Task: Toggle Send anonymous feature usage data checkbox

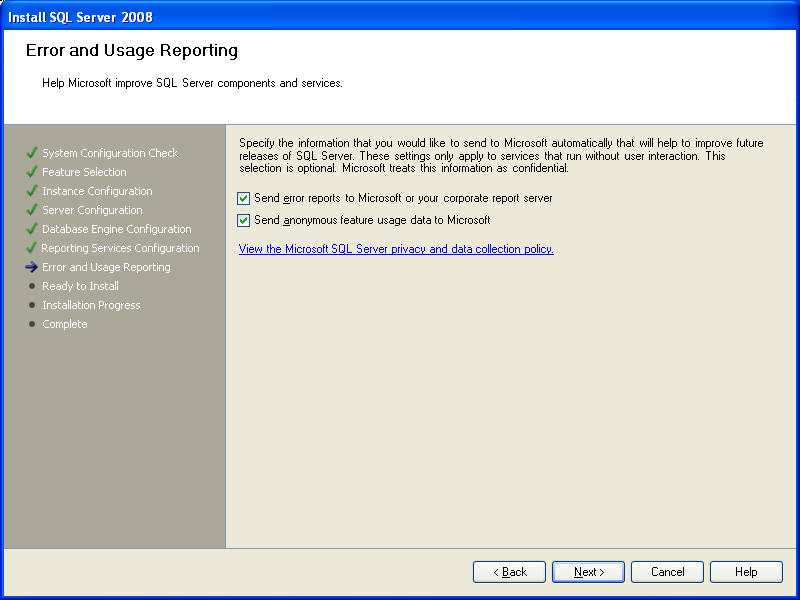Action: 243,220
